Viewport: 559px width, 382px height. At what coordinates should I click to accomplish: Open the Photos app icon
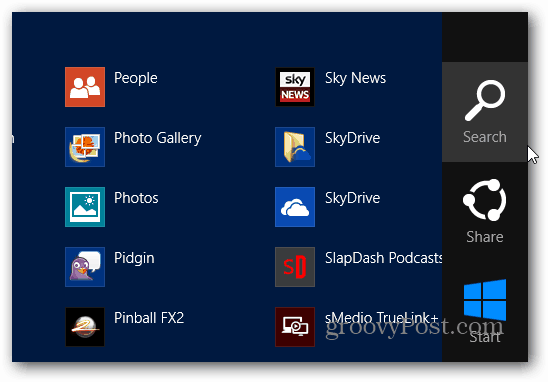point(85,207)
